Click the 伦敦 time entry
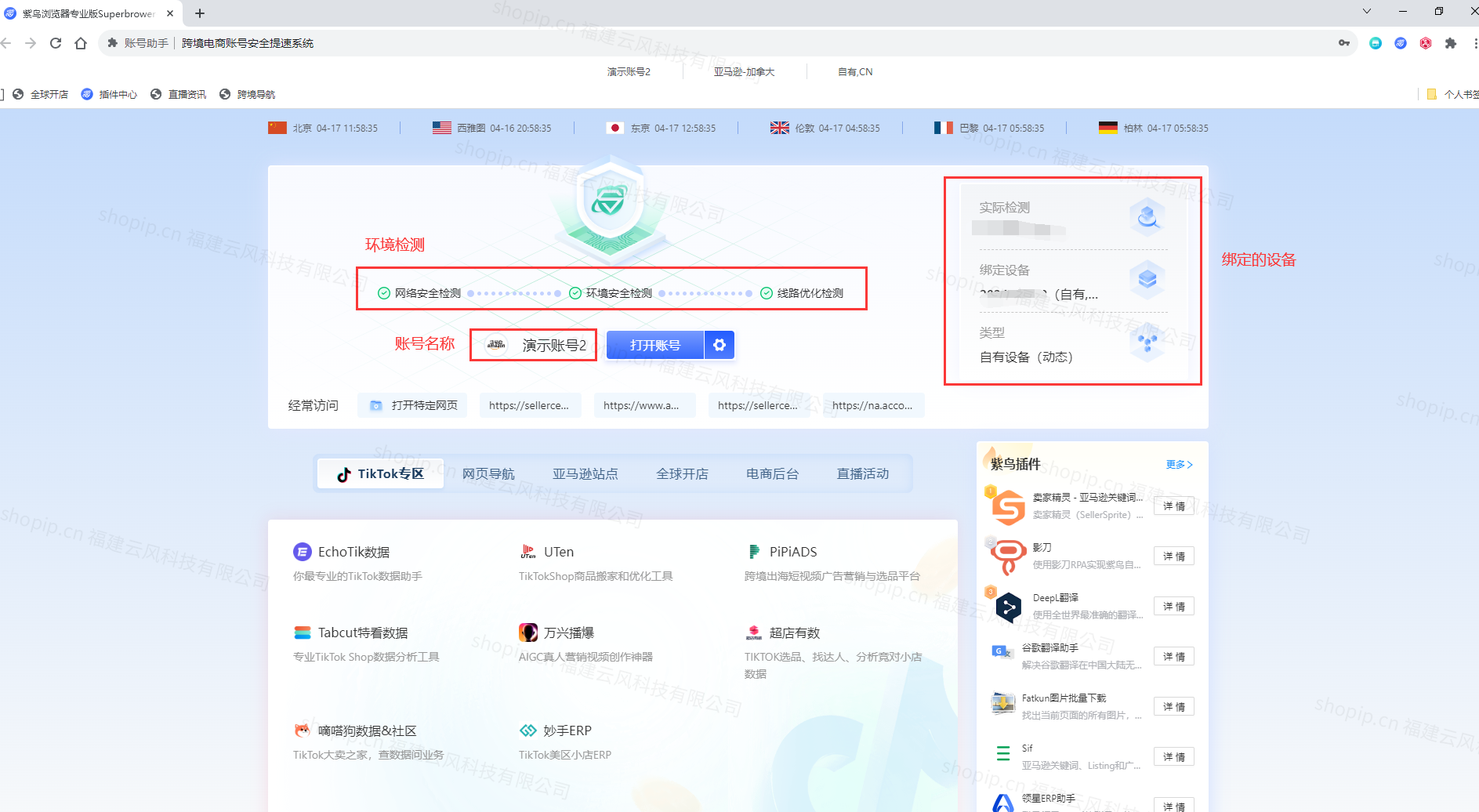Image resolution: width=1479 pixels, height=812 pixels. pyautogui.click(x=825, y=128)
